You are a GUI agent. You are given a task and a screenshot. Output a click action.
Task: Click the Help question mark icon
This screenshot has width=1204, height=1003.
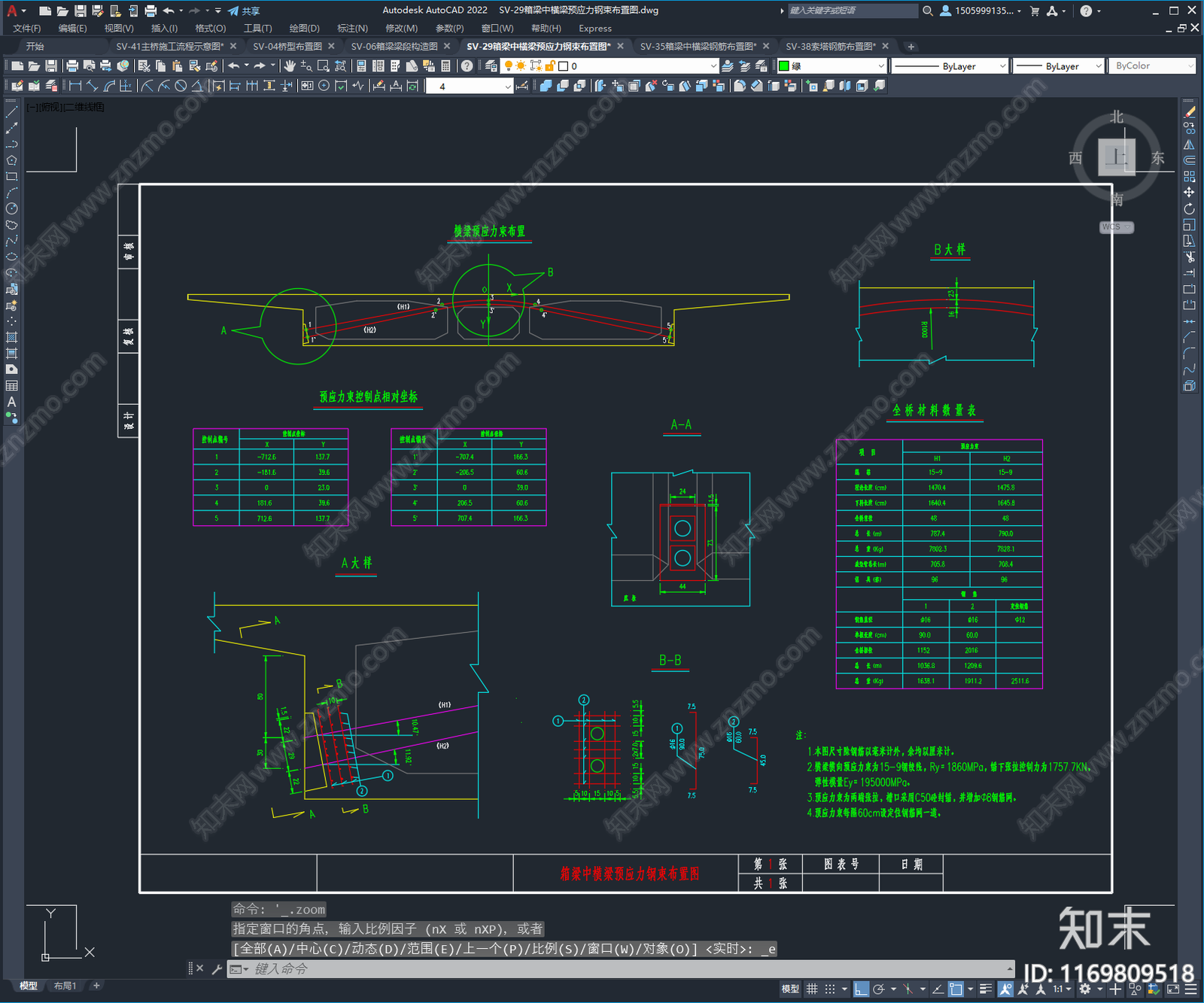click(x=1086, y=11)
